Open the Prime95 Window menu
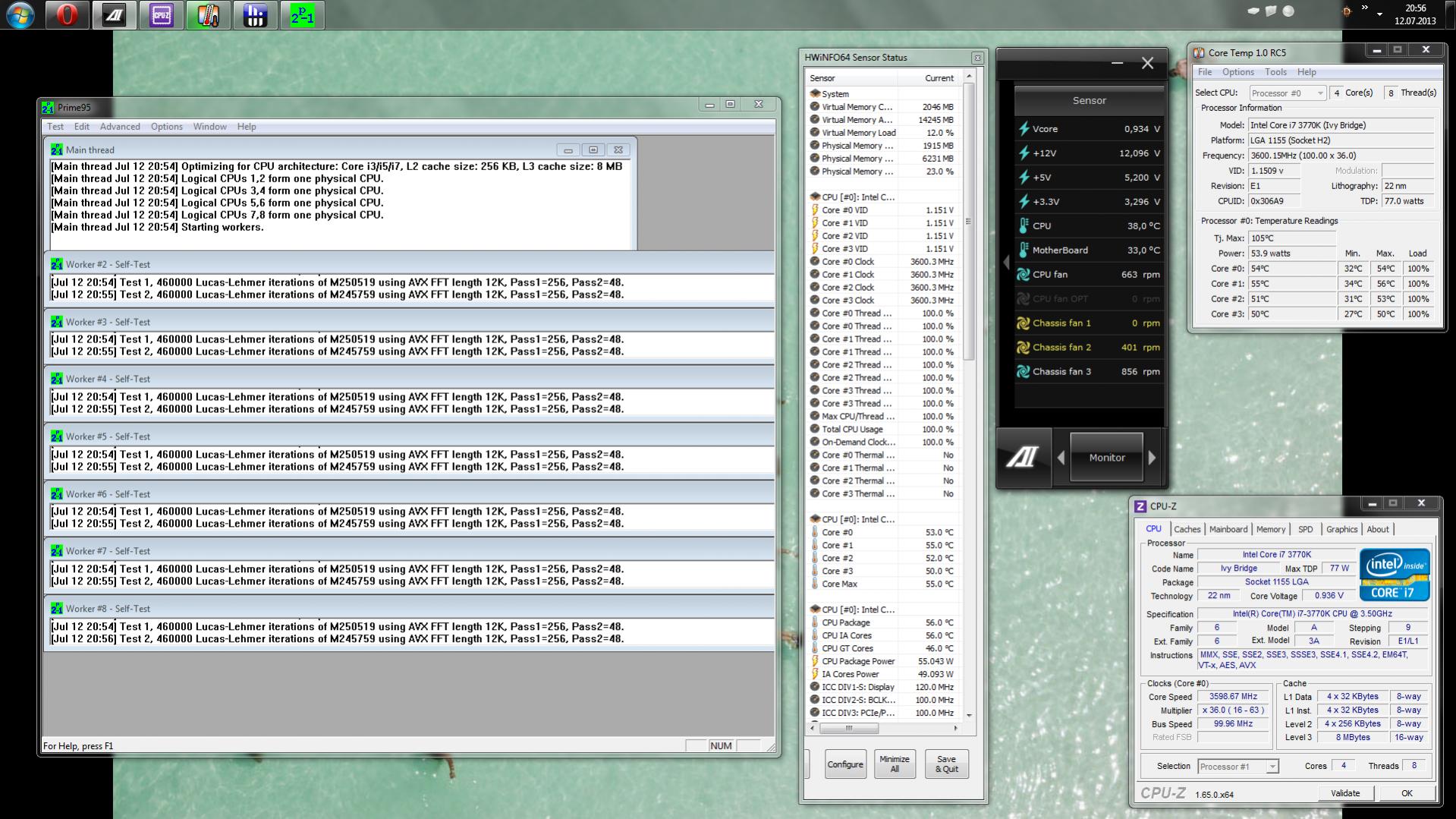The image size is (1456, 819). [209, 127]
